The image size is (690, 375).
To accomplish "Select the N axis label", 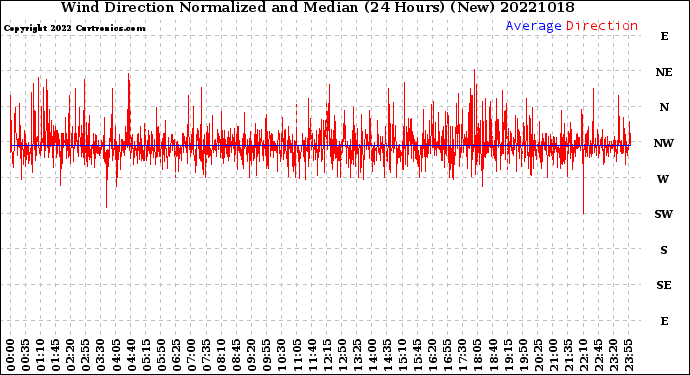I will coord(664,107).
